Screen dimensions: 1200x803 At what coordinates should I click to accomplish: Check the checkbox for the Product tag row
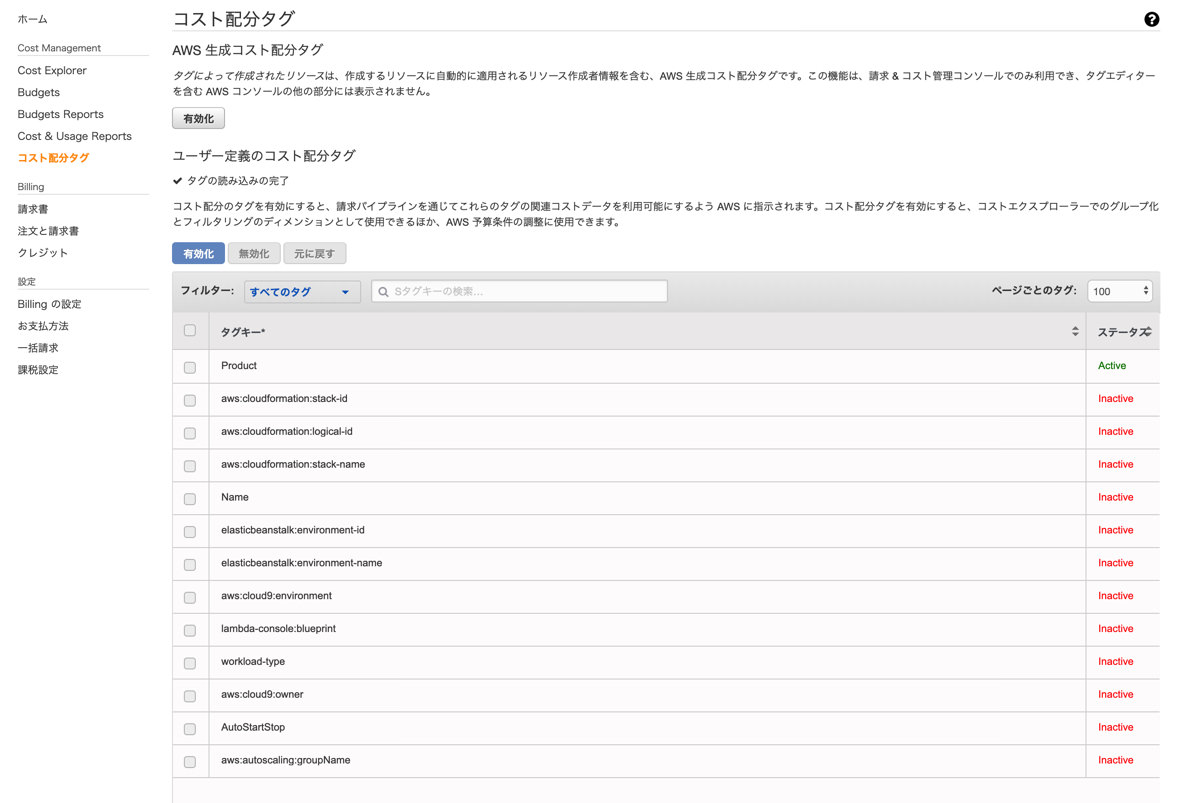(x=189, y=366)
